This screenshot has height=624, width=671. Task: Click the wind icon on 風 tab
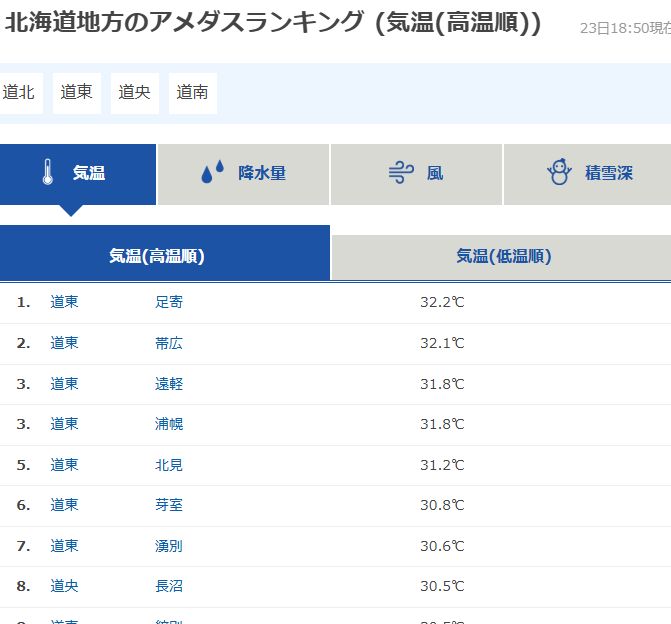[401, 172]
